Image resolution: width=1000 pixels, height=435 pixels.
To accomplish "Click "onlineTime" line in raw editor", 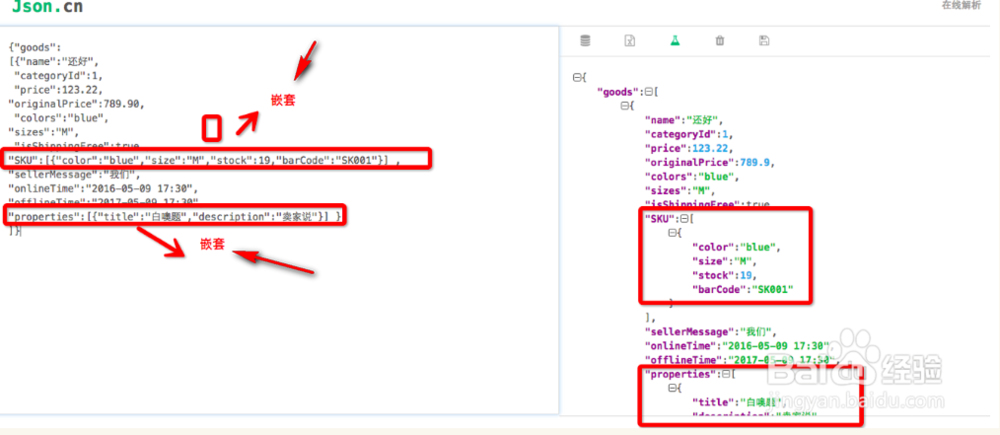I will pos(103,188).
